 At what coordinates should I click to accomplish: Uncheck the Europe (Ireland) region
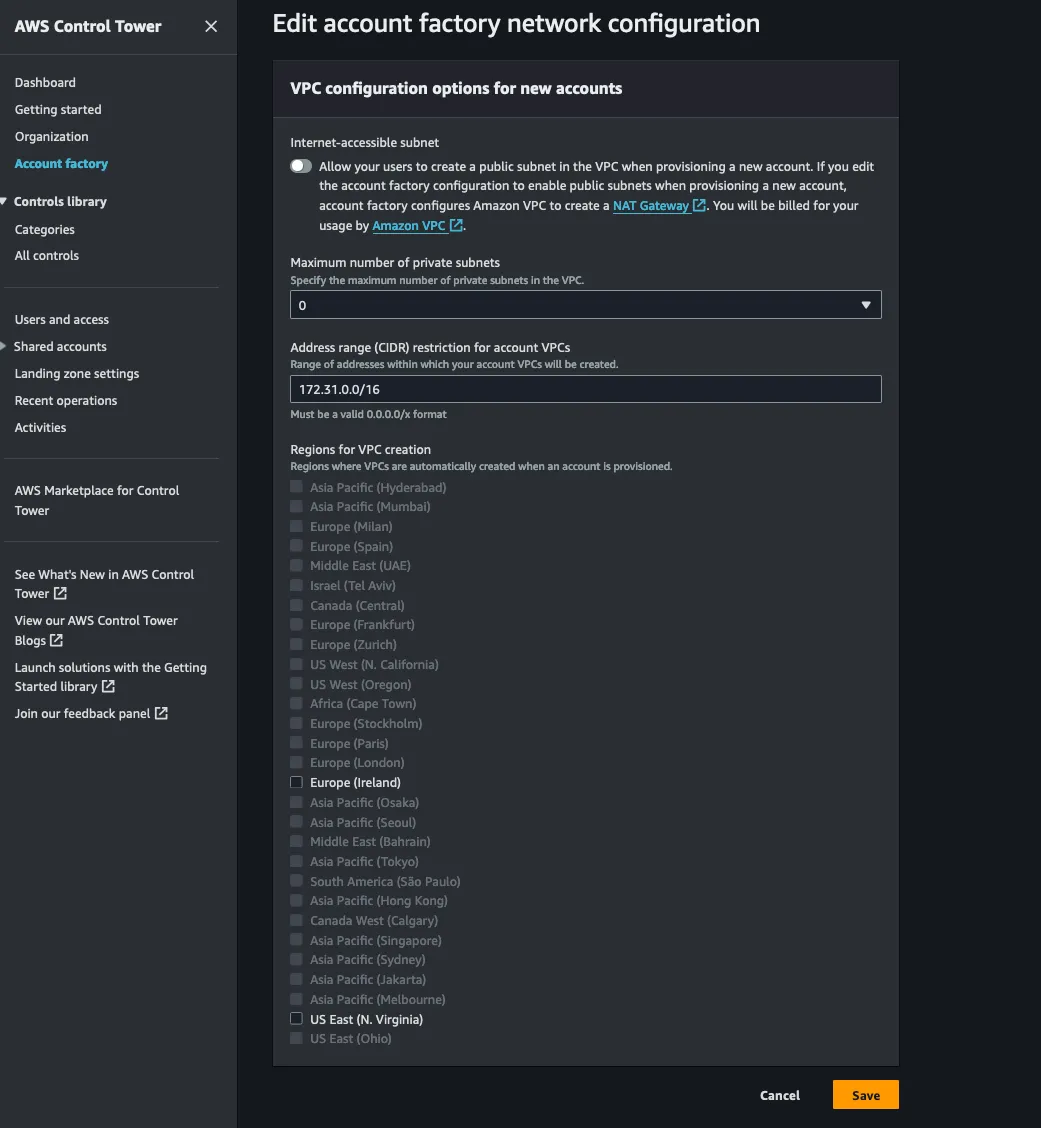tap(296, 782)
